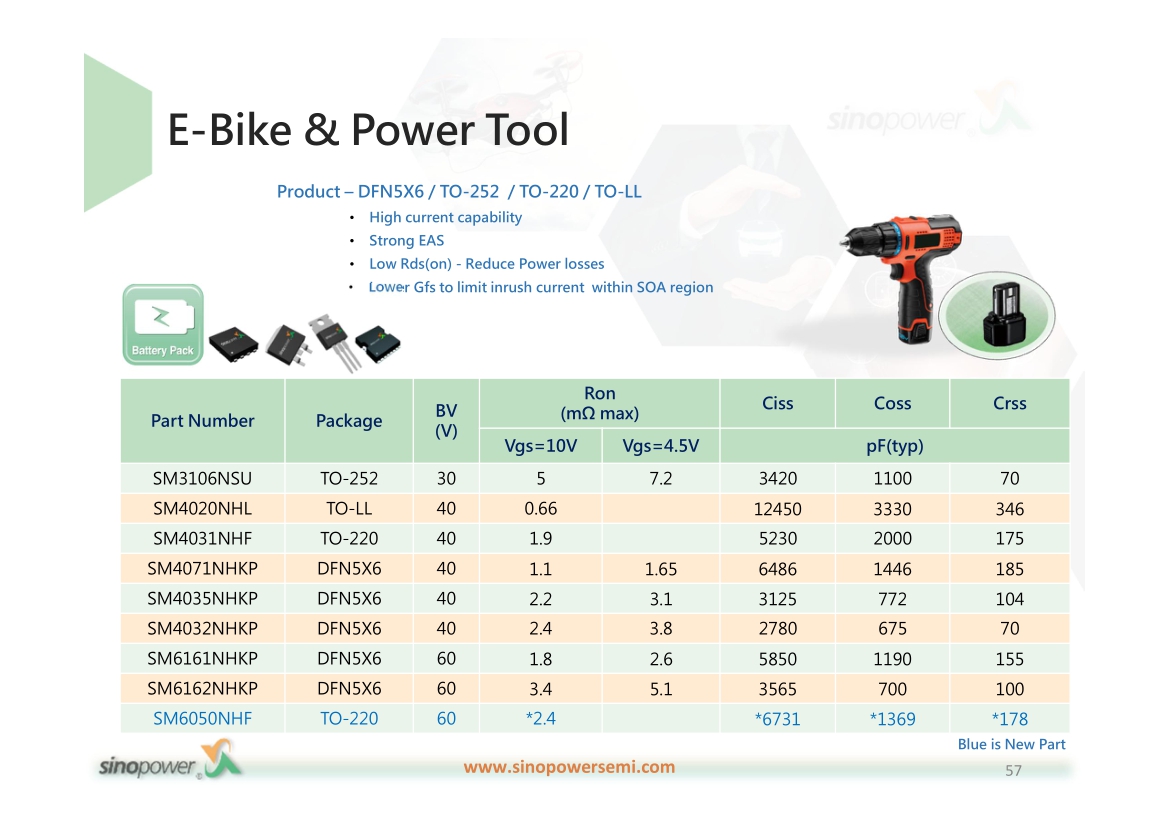Click part number SM4031NHF

(202, 538)
